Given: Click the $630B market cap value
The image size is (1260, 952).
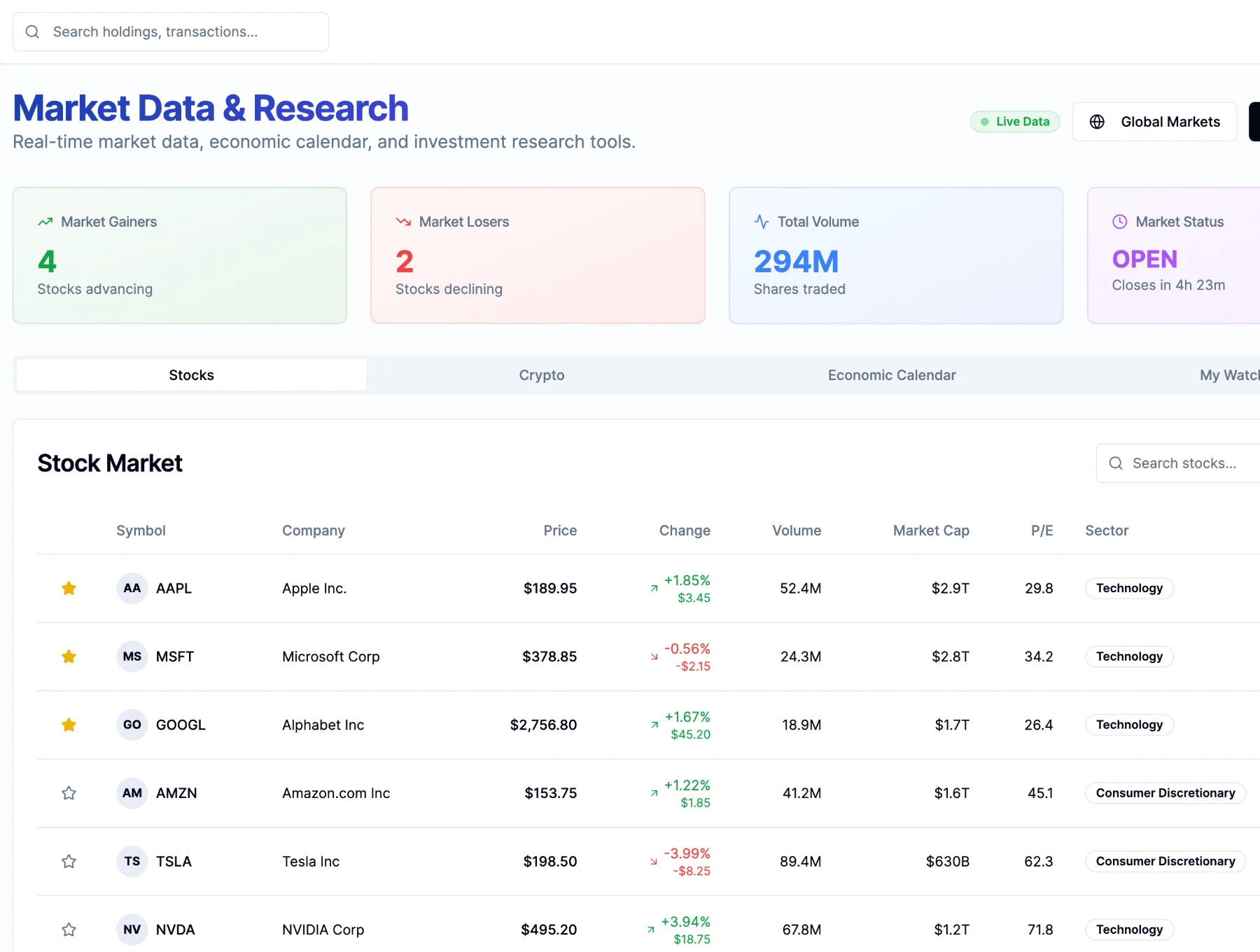Looking at the screenshot, I should coord(948,862).
